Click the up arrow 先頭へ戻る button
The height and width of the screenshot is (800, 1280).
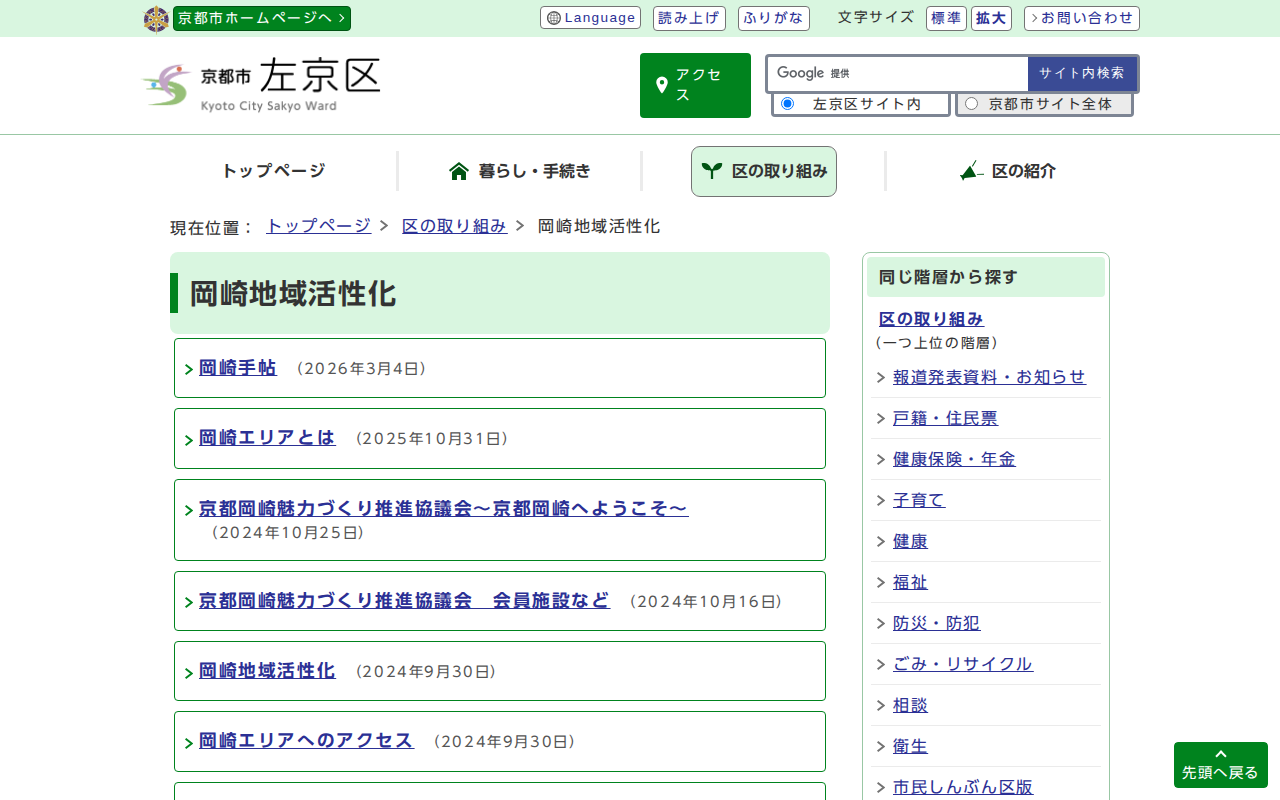[x=1220, y=765]
